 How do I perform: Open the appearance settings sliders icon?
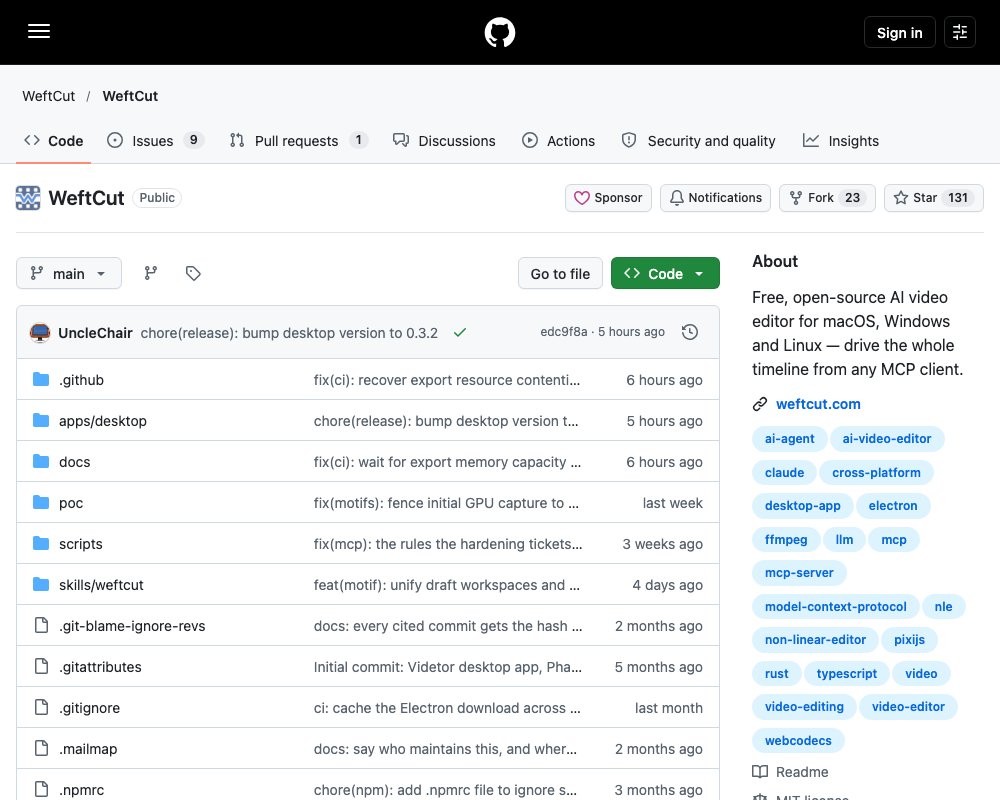960,32
